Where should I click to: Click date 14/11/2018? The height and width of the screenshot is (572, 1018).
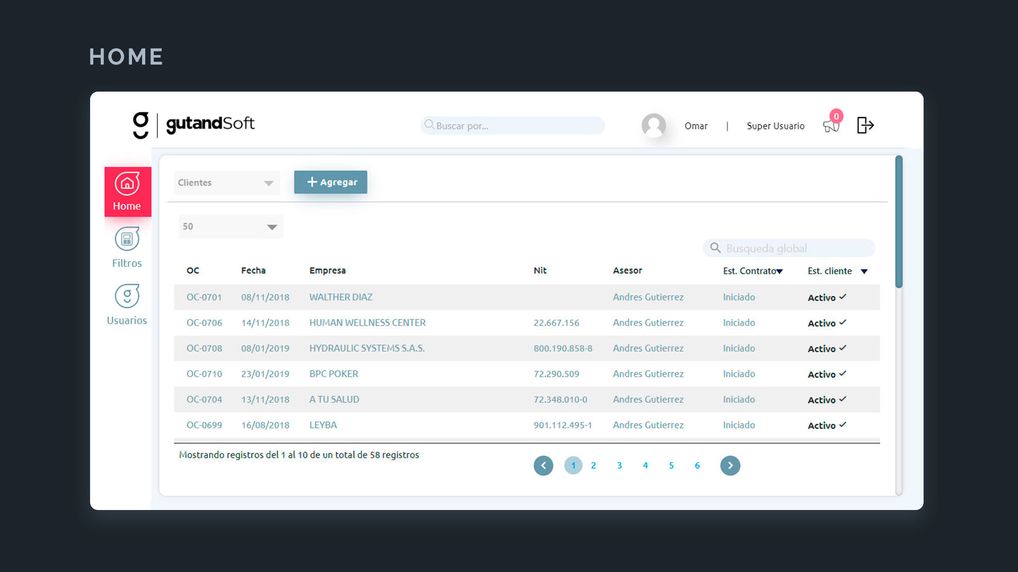coord(265,323)
